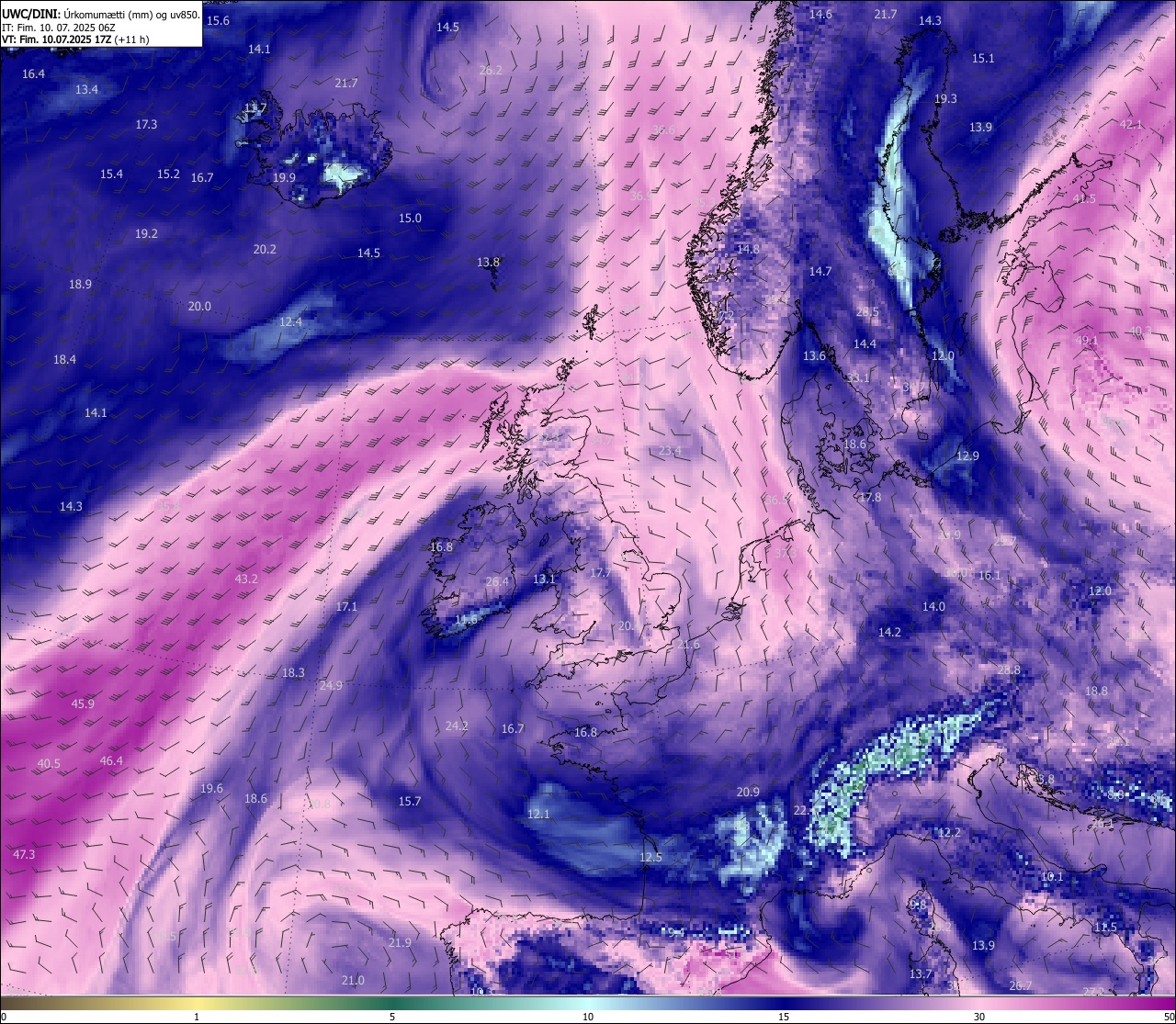This screenshot has width=1176, height=1024.
Task: Click the map value 45.9
Action: [83, 703]
